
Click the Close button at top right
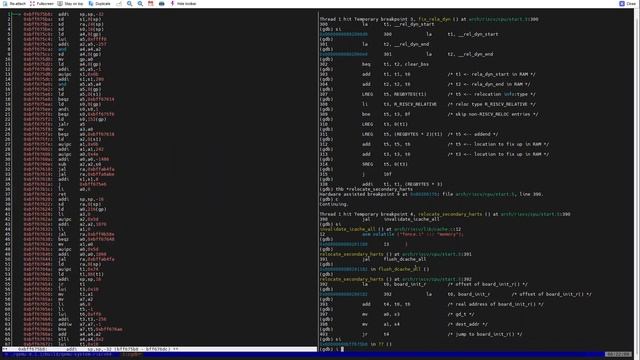pos(626,3)
